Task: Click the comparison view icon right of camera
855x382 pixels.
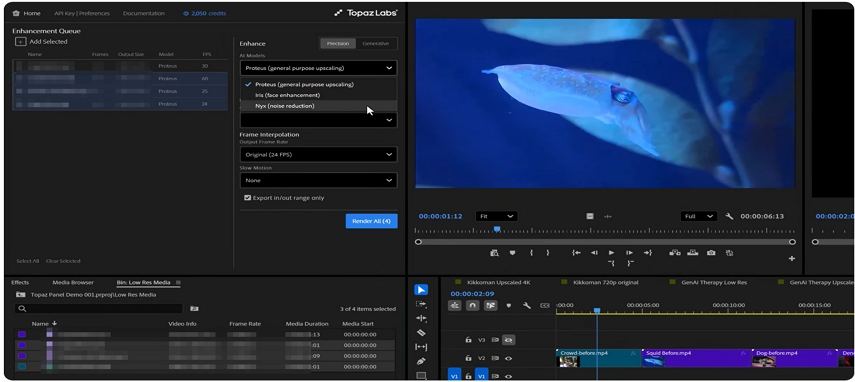Action: pos(730,252)
